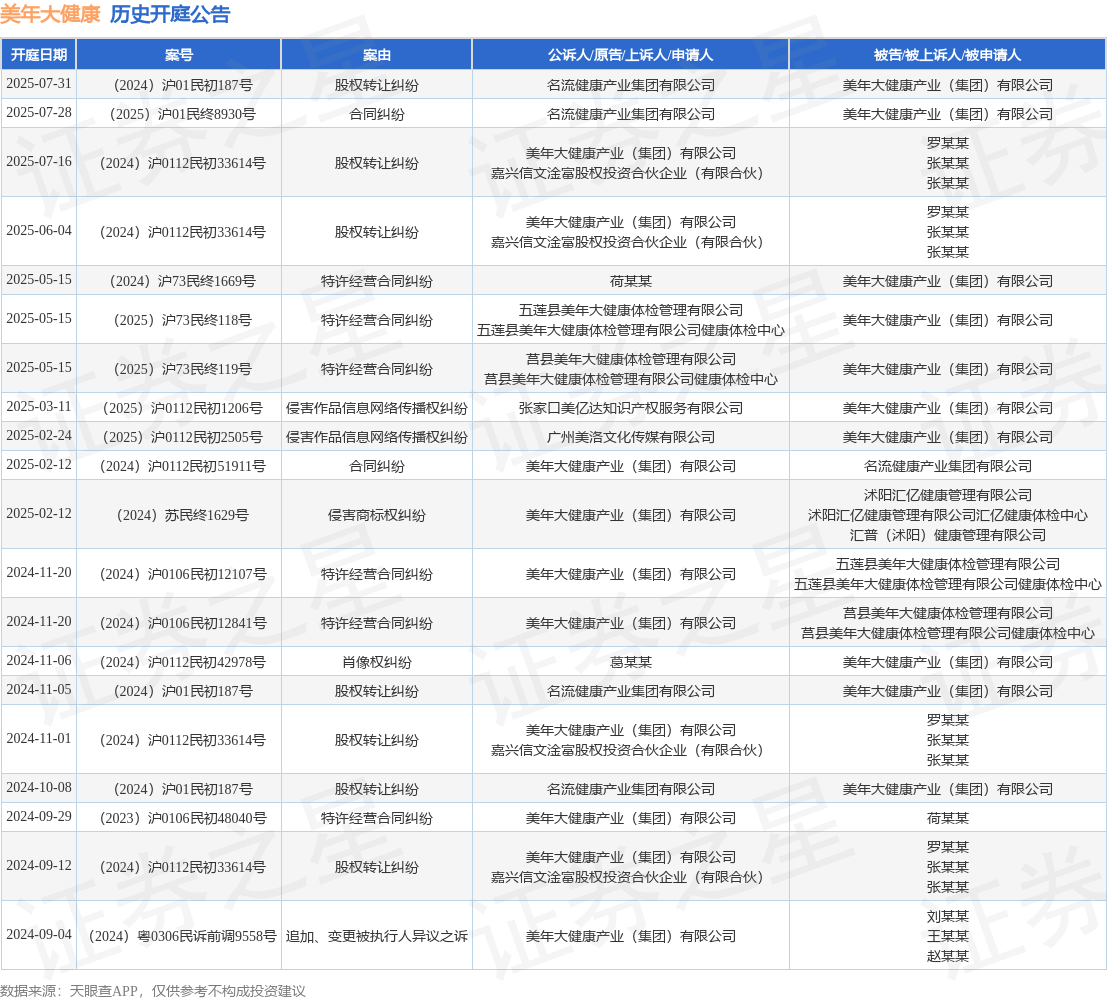Select date cell 2025-07-31
The width and height of the screenshot is (1107, 1000).
[x=39, y=83]
